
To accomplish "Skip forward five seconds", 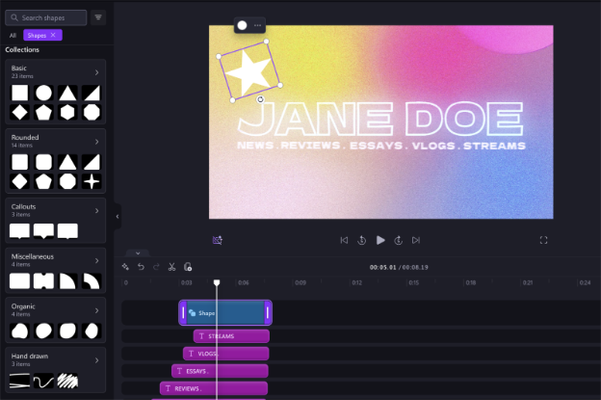I will [398, 240].
